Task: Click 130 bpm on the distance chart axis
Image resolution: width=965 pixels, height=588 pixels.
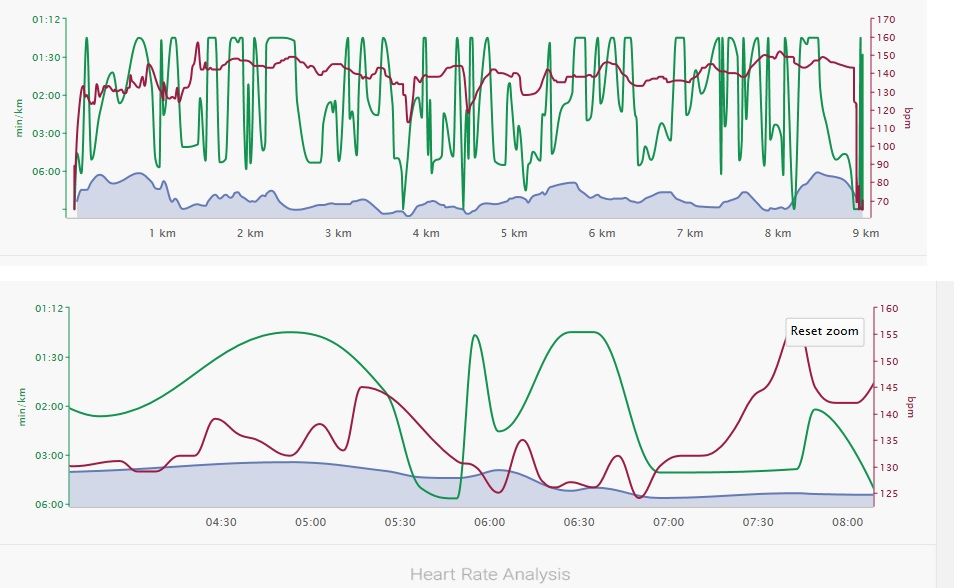Action: tap(886, 92)
